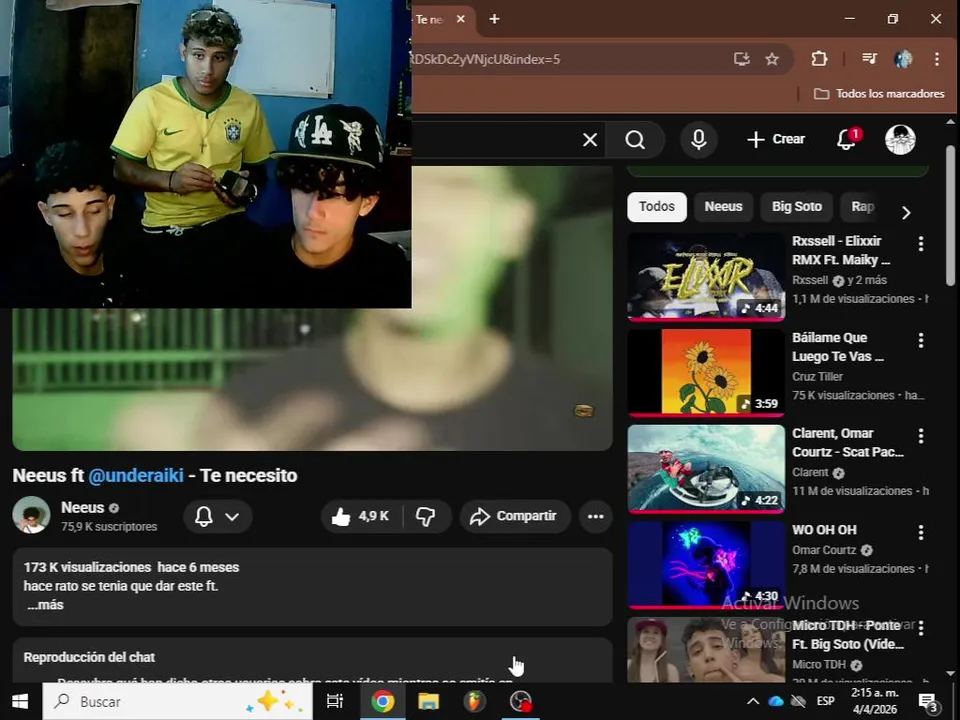Bookmark this page with the star icon
This screenshot has width=960, height=720.
pyautogui.click(x=772, y=59)
